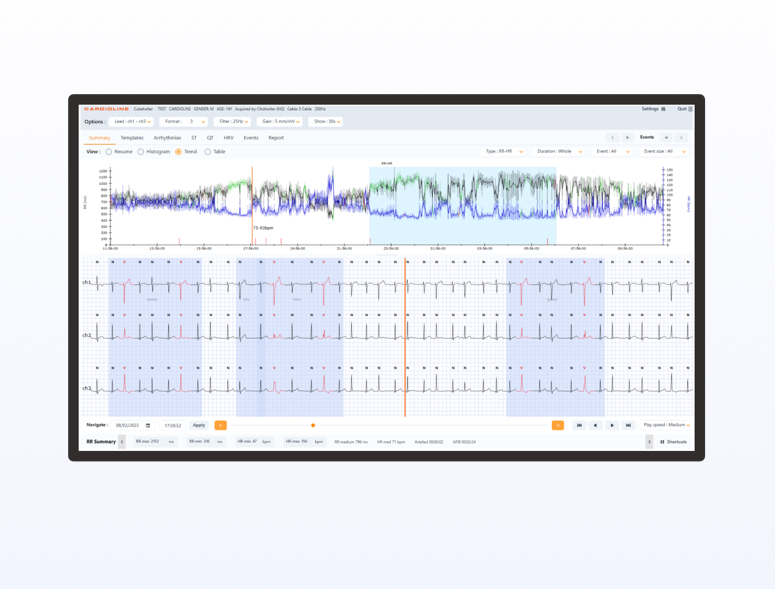This screenshot has height=589, width=775.
Task: Open the calendar date picker icon
Action: [148, 426]
